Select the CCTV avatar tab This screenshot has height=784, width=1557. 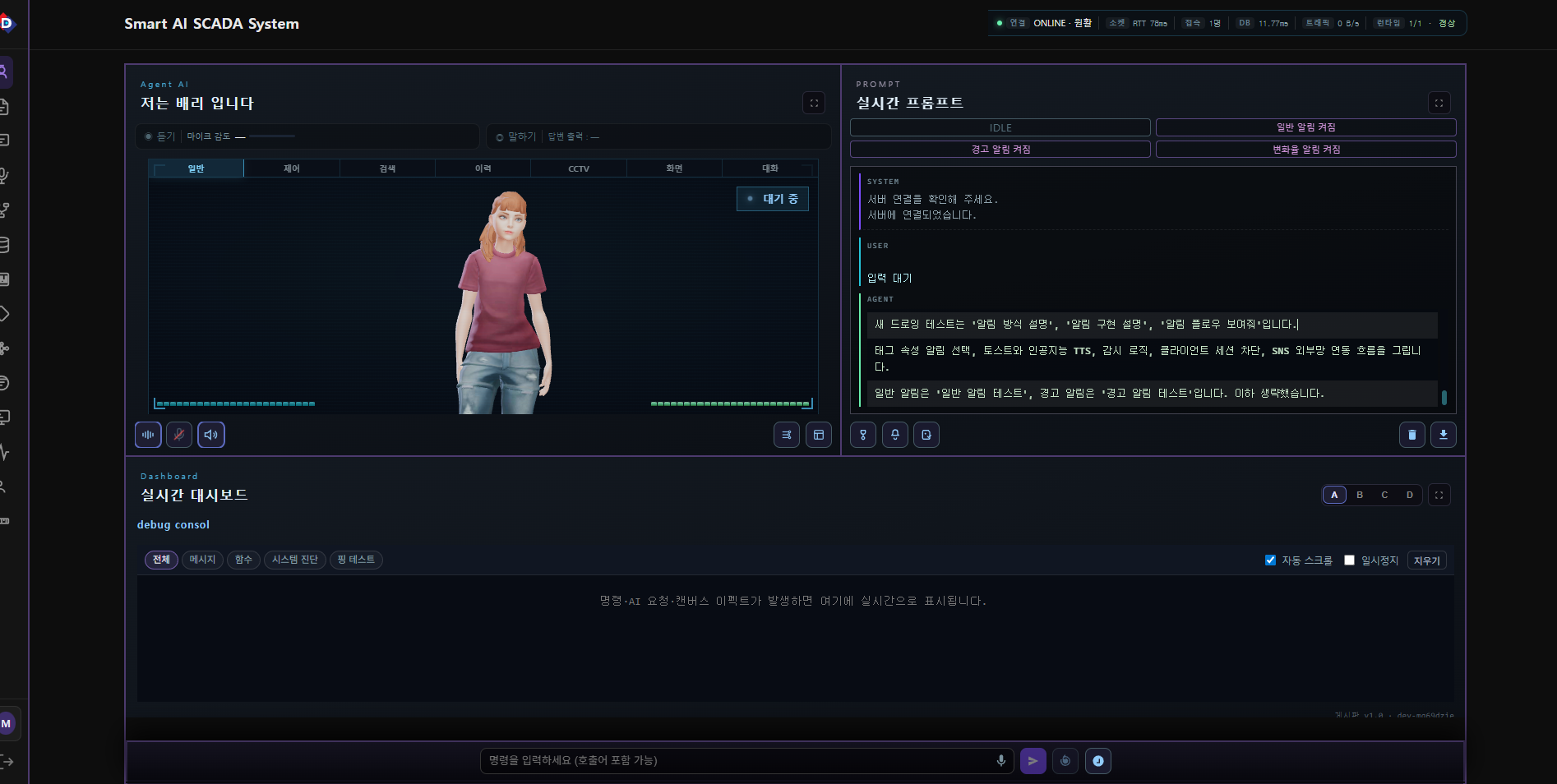tap(579, 168)
